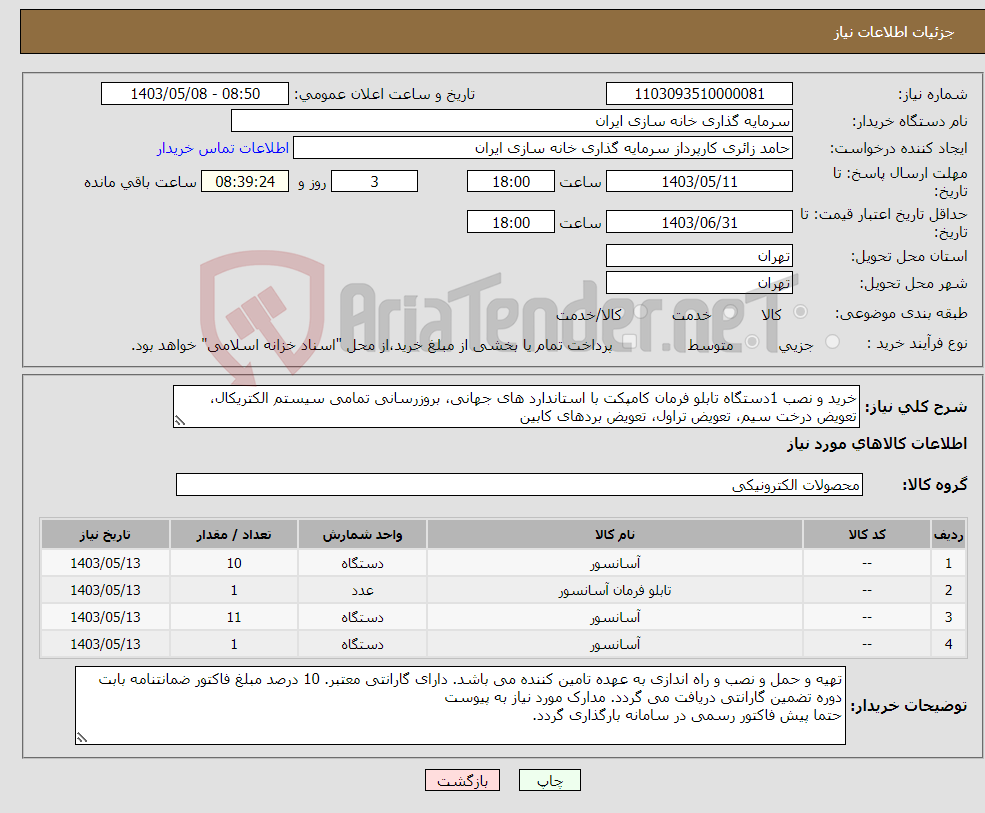Click the buyer notes text area
Image resolution: width=985 pixels, height=813 pixels.
tap(460, 706)
